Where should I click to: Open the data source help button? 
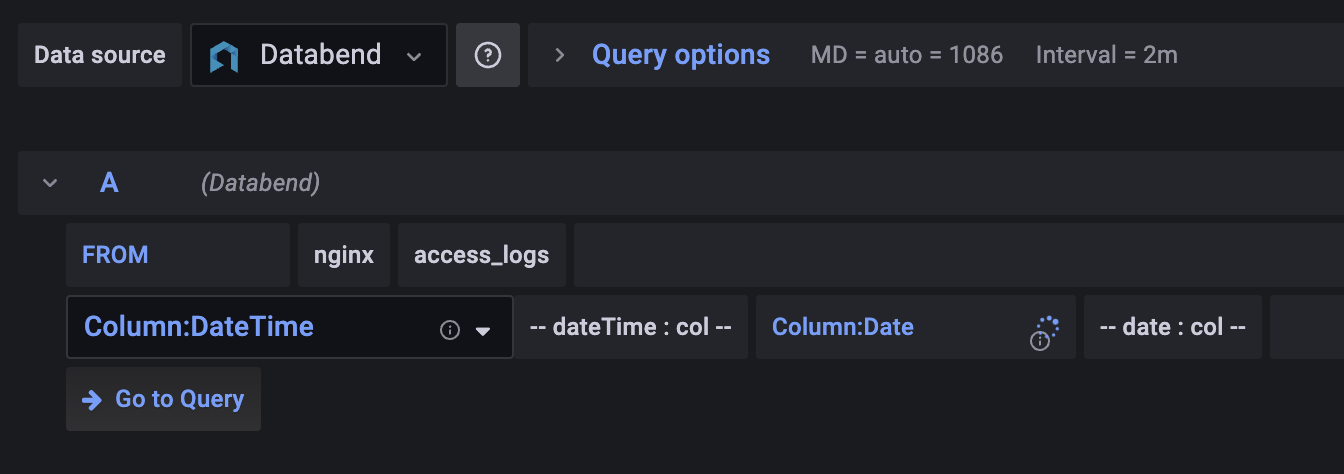[487, 56]
